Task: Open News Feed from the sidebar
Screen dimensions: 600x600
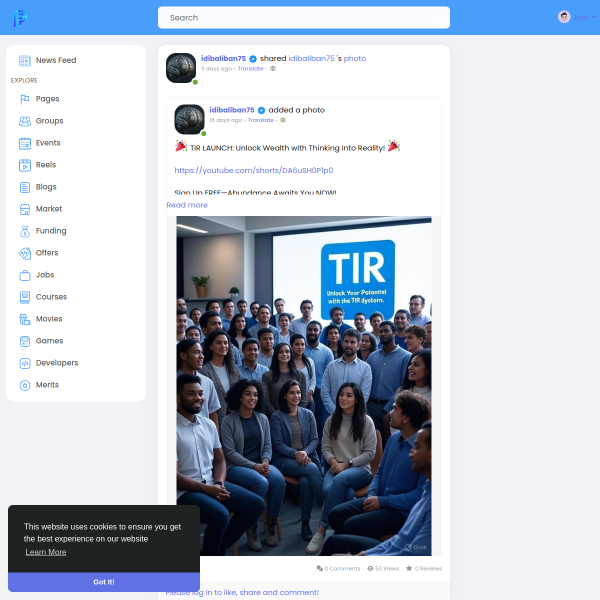Action: pos(55,60)
